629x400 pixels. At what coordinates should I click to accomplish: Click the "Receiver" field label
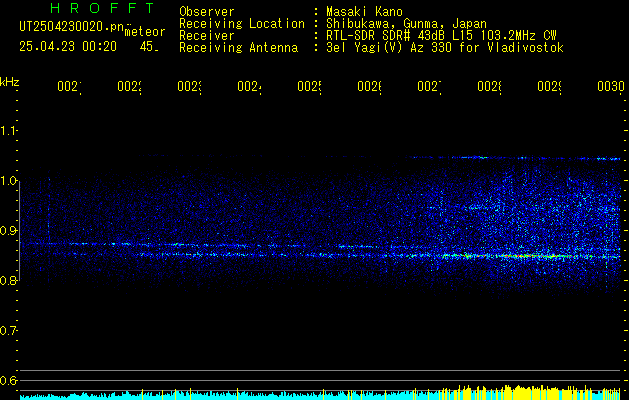[x=207, y=36]
